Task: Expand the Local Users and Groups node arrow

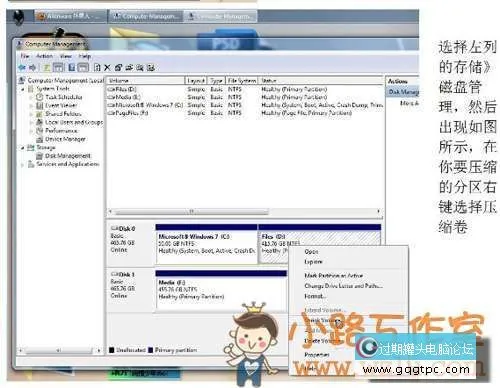Action: pos(32,122)
